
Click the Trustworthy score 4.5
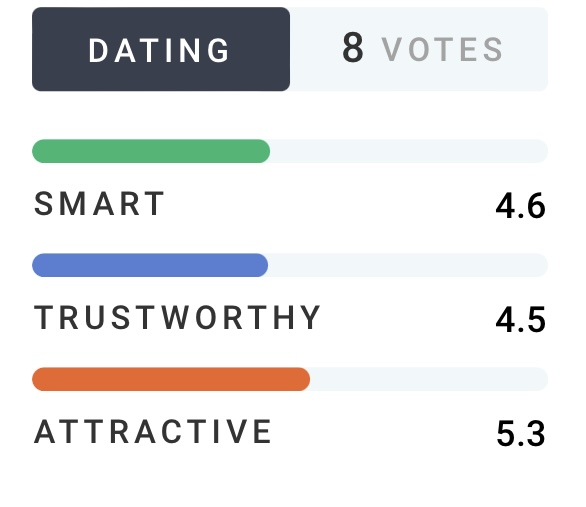tap(521, 319)
